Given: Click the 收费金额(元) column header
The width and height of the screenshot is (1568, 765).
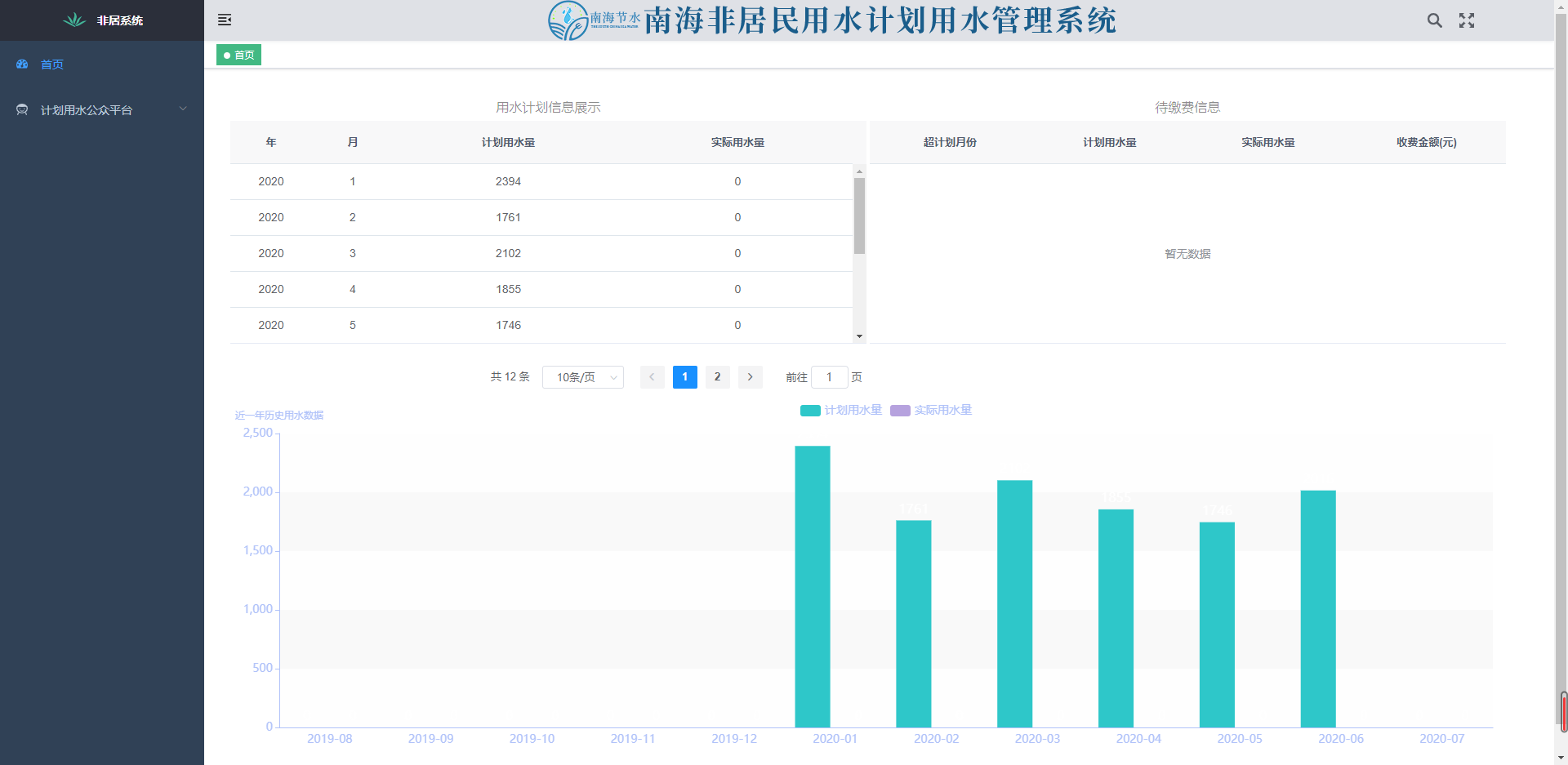Looking at the screenshot, I should point(1426,142).
